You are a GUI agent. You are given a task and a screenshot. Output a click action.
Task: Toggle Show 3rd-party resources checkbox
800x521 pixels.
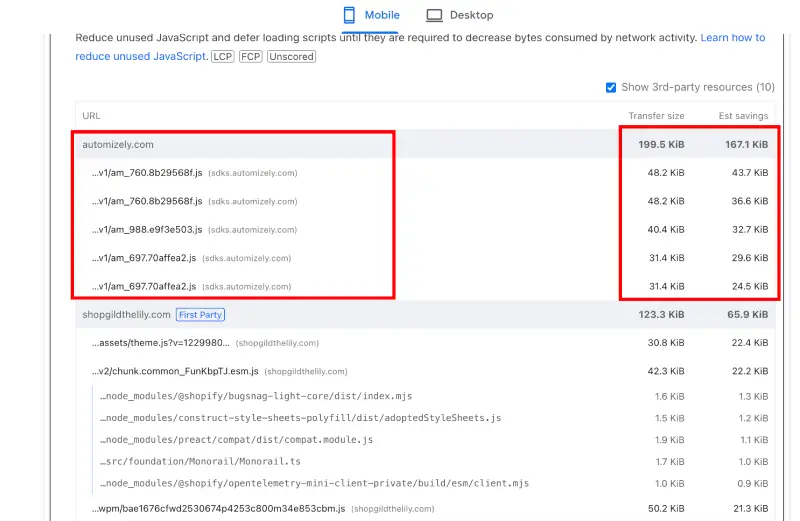pyautogui.click(x=611, y=87)
